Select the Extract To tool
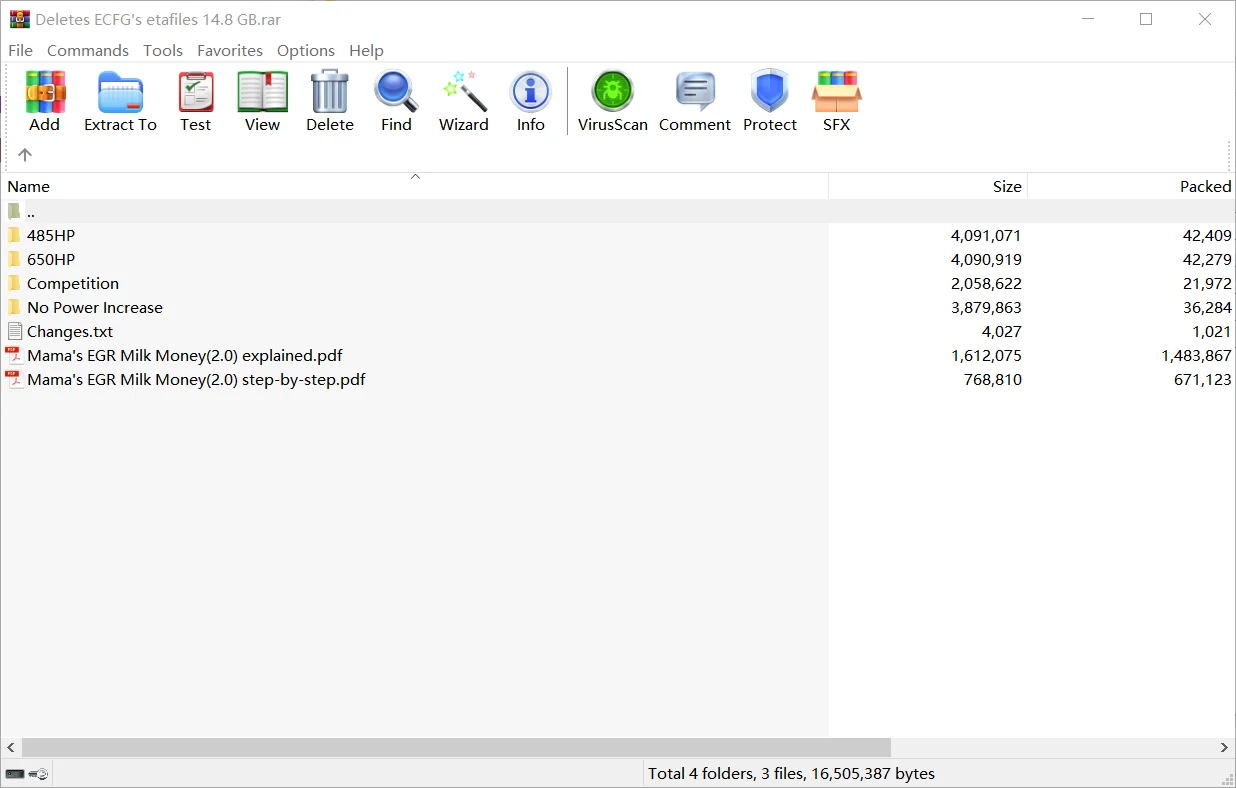The height and width of the screenshot is (788, 1236). point(120,100)
